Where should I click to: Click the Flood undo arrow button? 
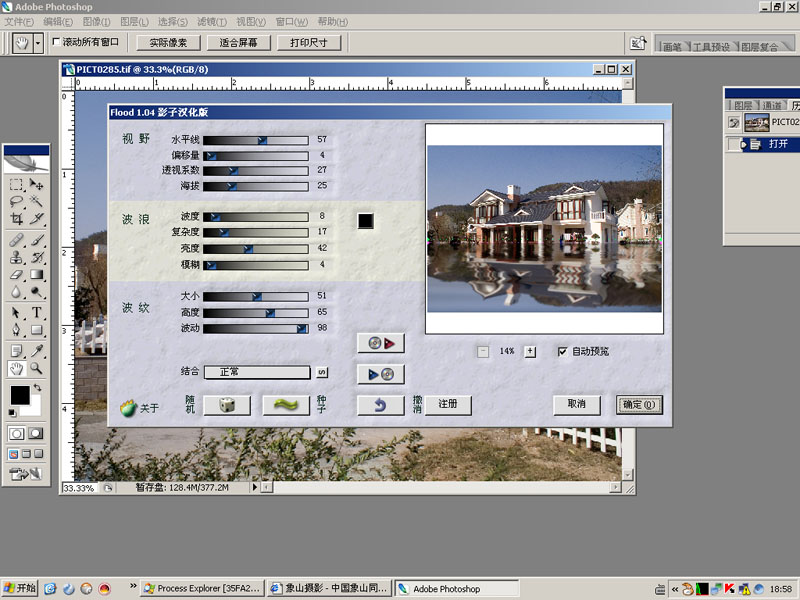pos(381,405)
